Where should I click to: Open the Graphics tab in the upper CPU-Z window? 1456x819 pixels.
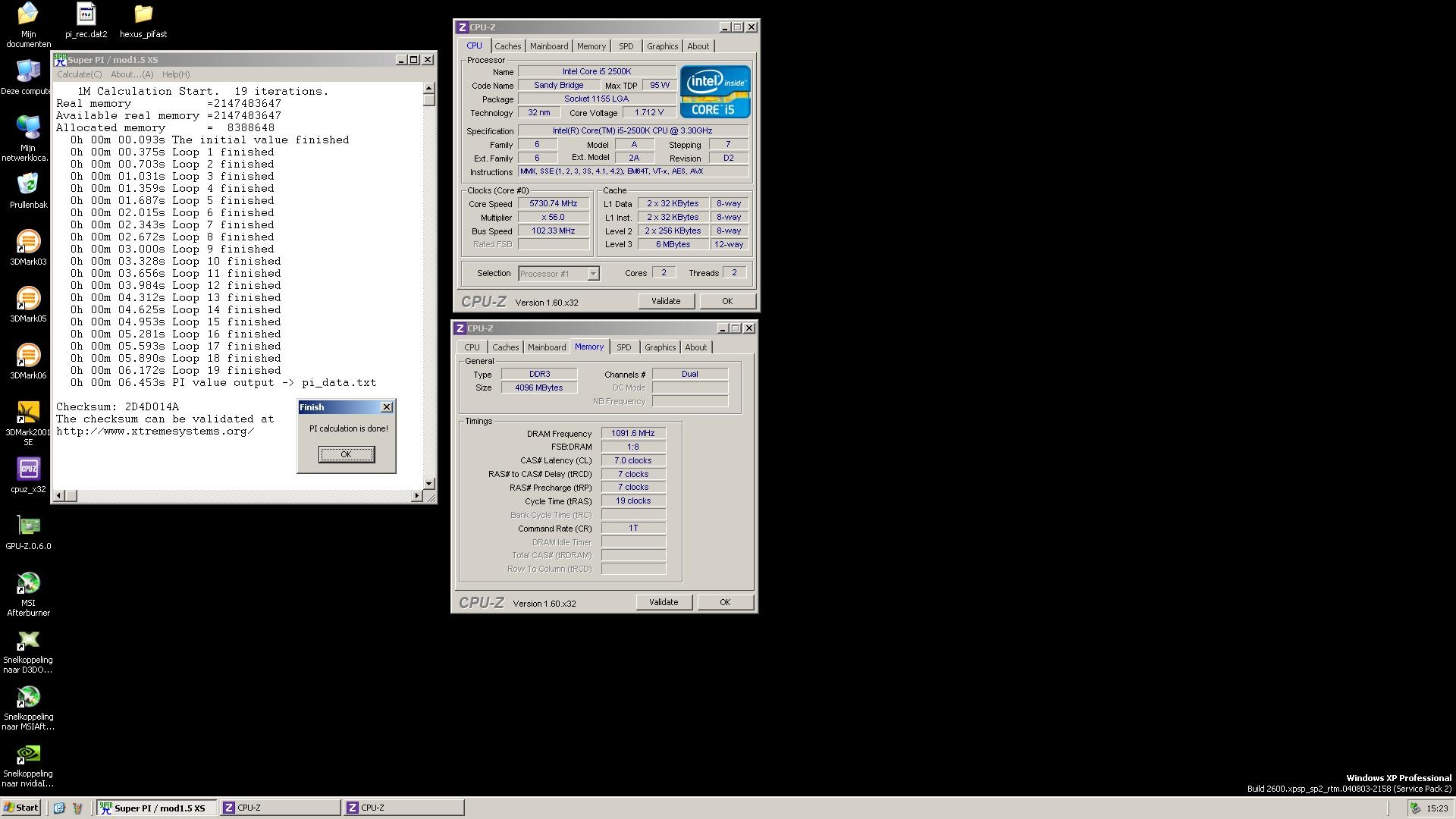661,46
